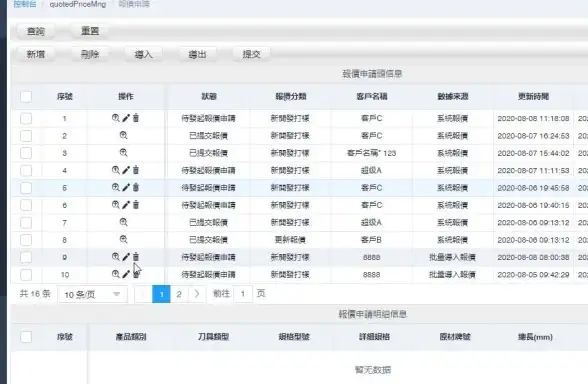Toggle select-all checkbox in the detail table
Viewport: 588px width, 384px height.
(26, 337)
